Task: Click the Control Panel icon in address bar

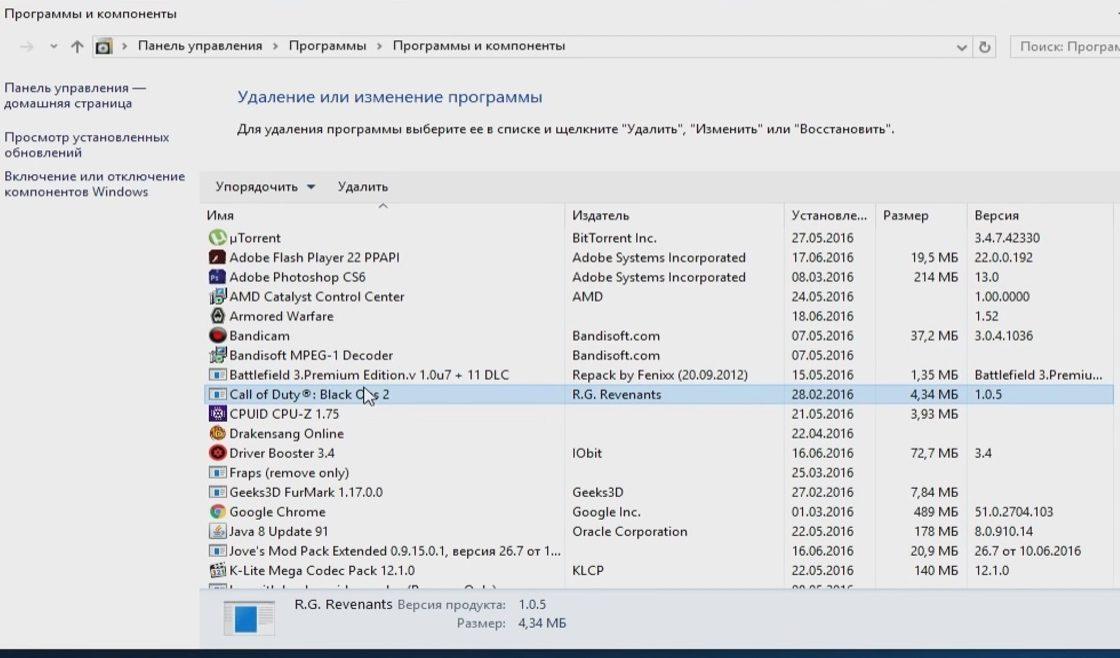Action: point(104,46)
